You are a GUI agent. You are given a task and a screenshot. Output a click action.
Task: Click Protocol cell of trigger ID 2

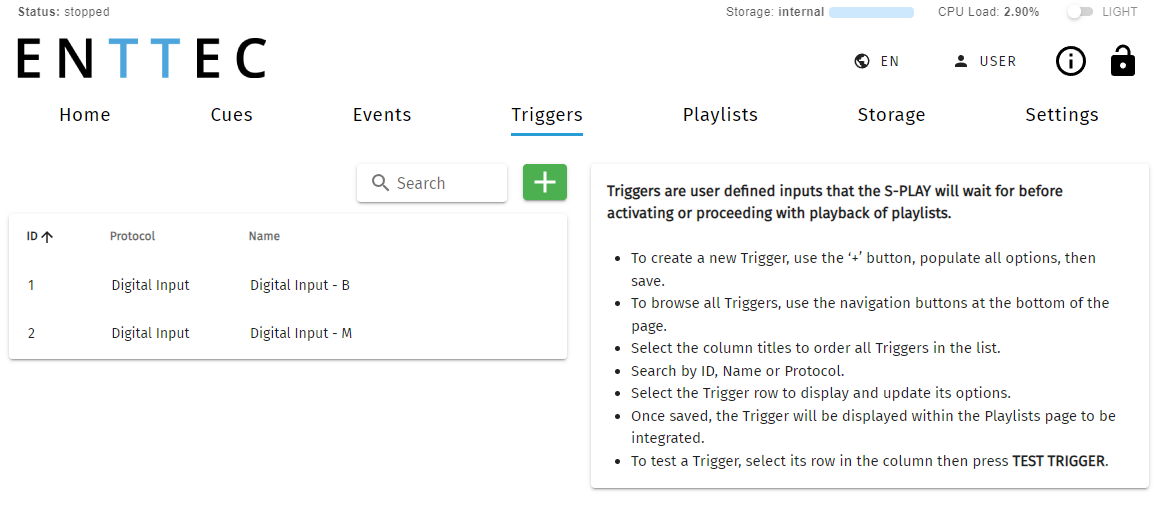151,333
